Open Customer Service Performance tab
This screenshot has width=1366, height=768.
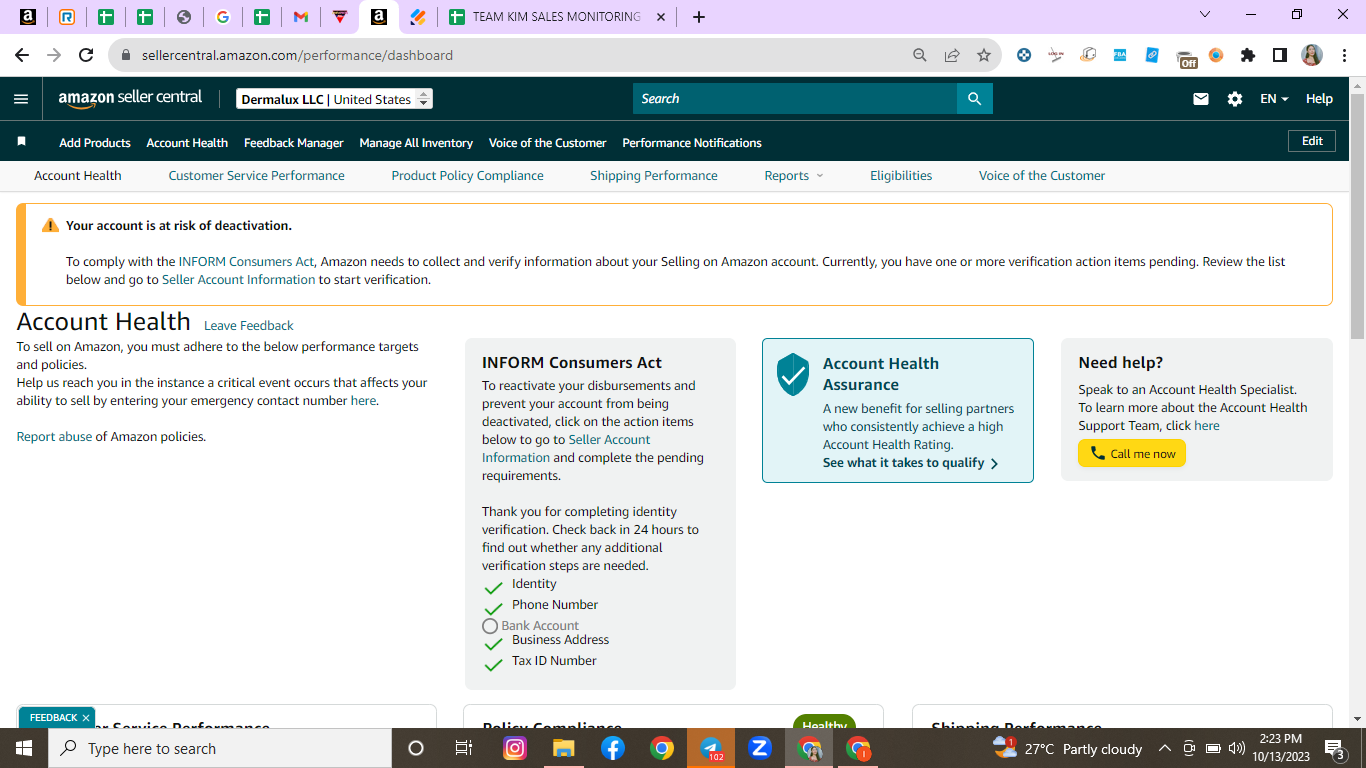[x=256, y=176]
